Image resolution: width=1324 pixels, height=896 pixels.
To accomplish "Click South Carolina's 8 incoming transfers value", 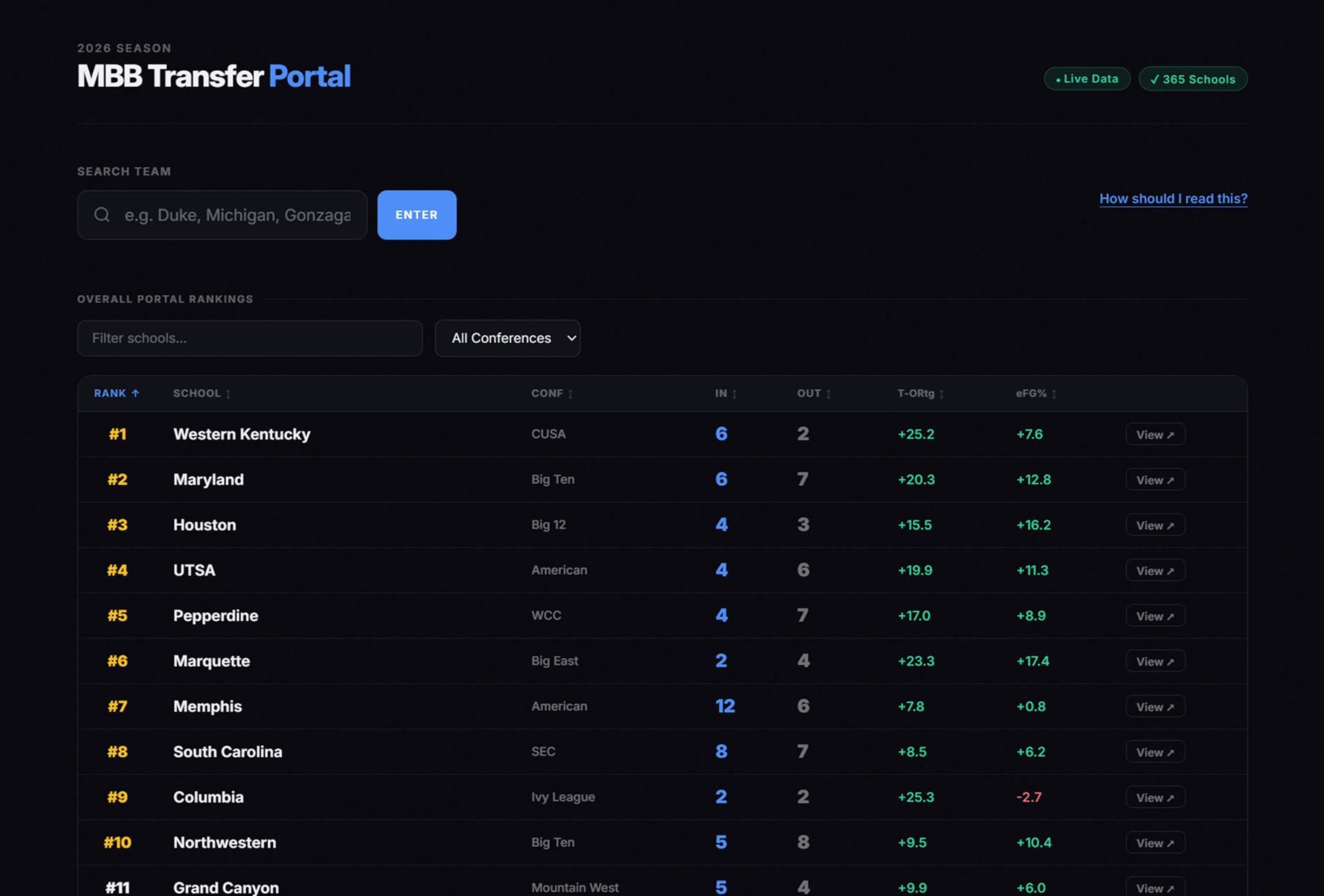I will coord(721,752).
